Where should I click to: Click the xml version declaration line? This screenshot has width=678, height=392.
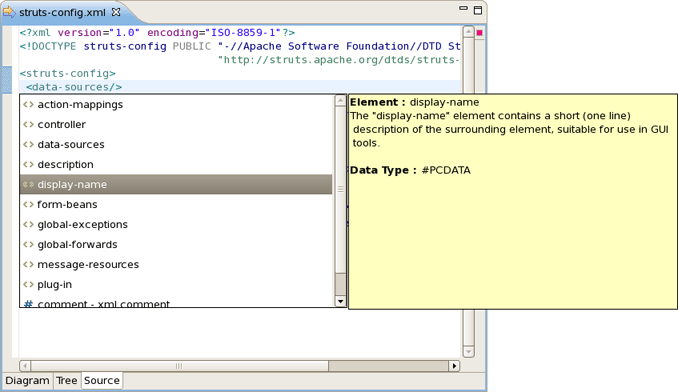(x=157, y=33)
